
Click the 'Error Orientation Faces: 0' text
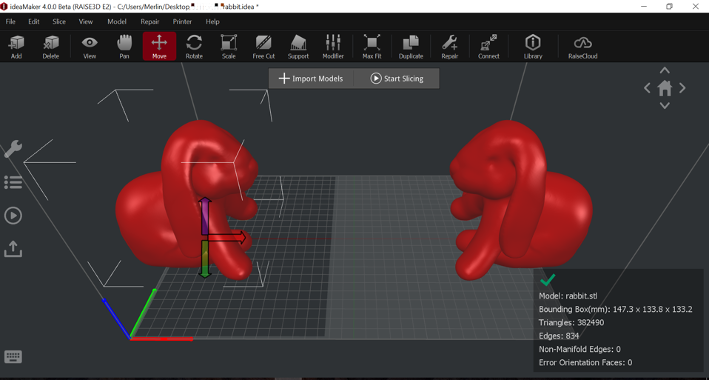(x=585, y=362)
